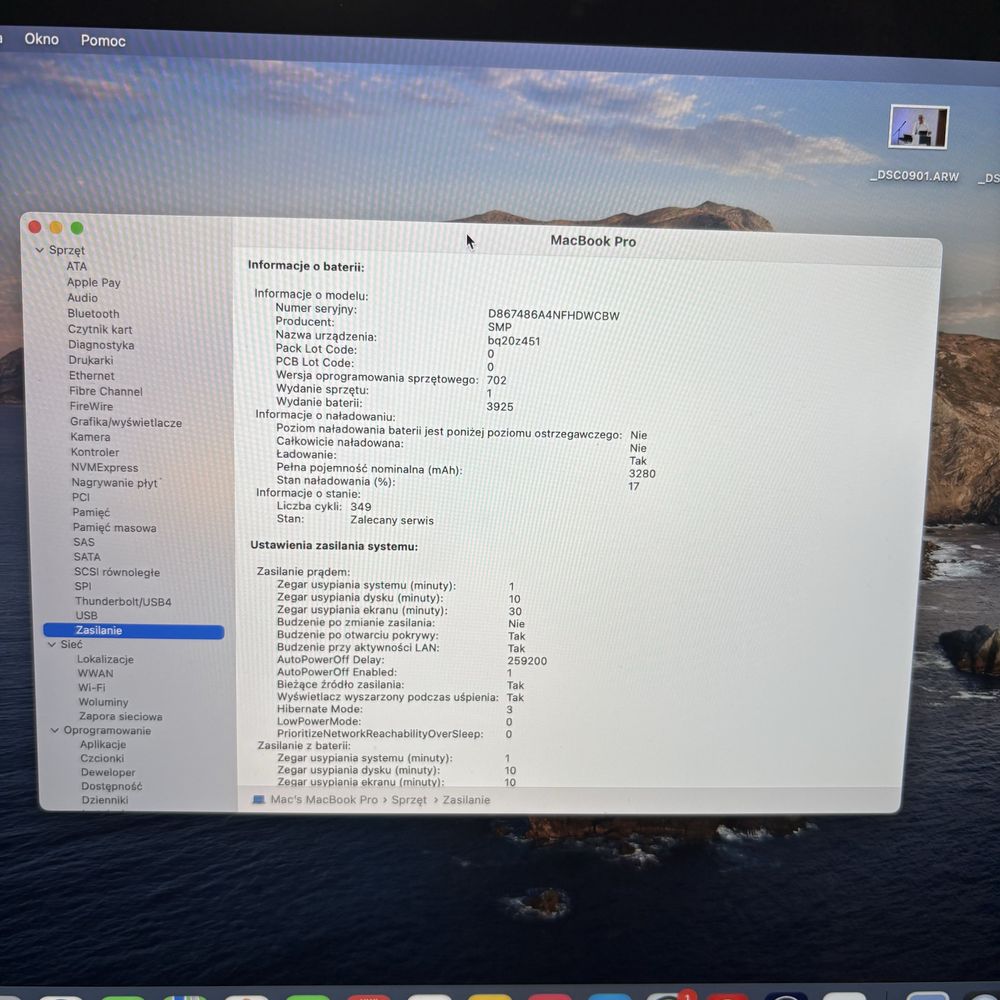Viewport: 1000px width, 1000px height.
Task: Click the green zoom window button
Action: click(77, 228)
